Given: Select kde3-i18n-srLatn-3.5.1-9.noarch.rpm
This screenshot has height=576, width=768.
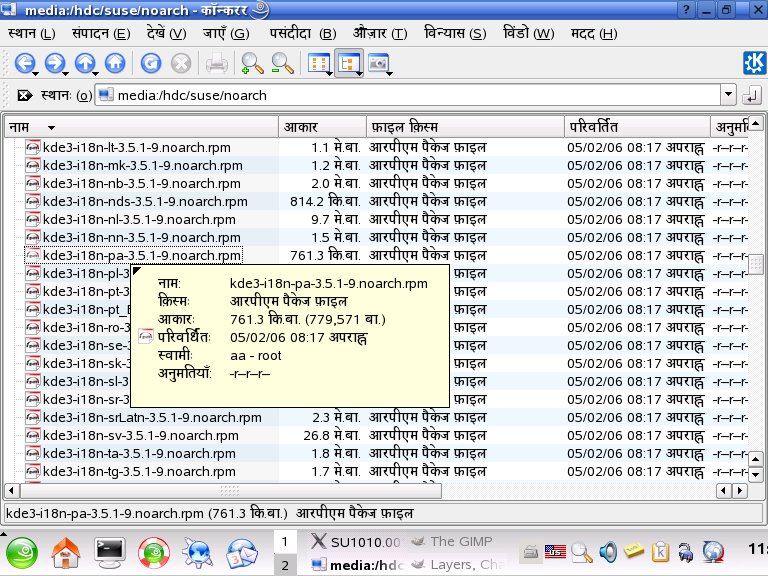Looking at the screenshot, I should tap(152, 417).
